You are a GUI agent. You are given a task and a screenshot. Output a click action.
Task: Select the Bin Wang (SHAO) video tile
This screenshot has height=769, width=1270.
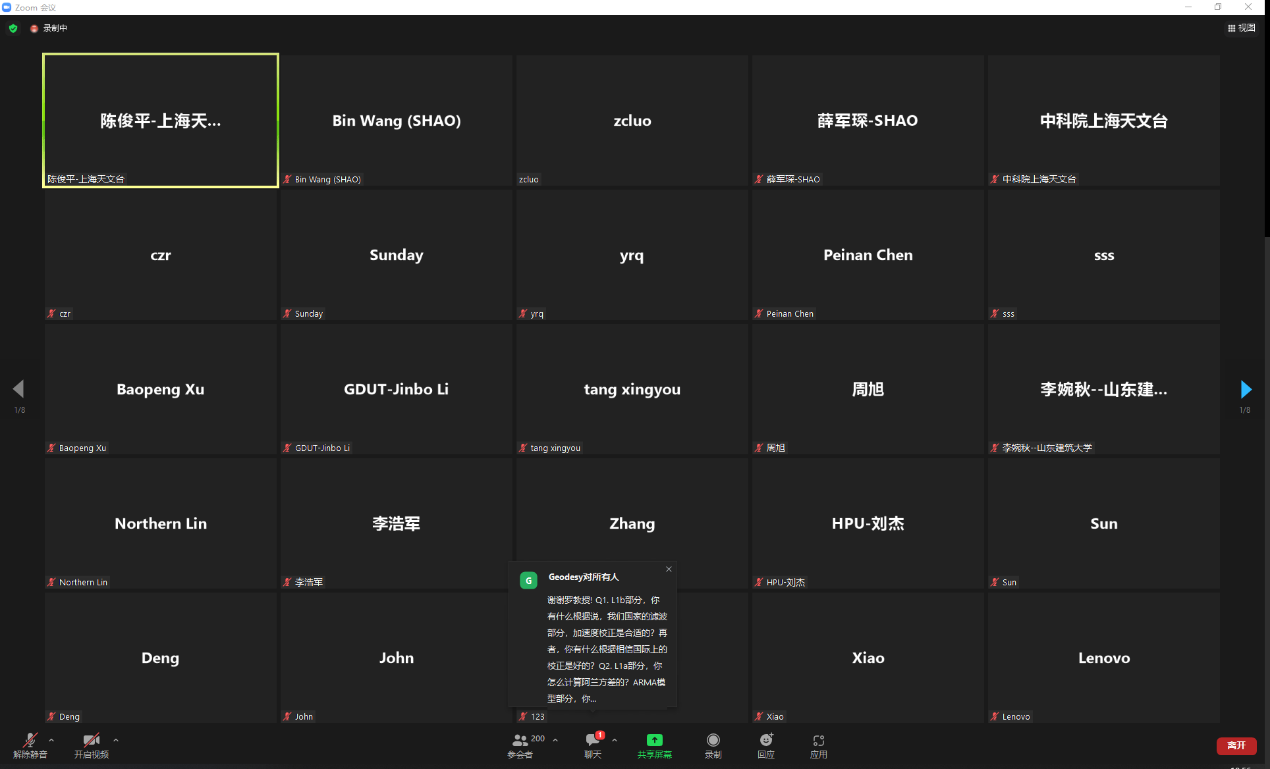(396, 121)
